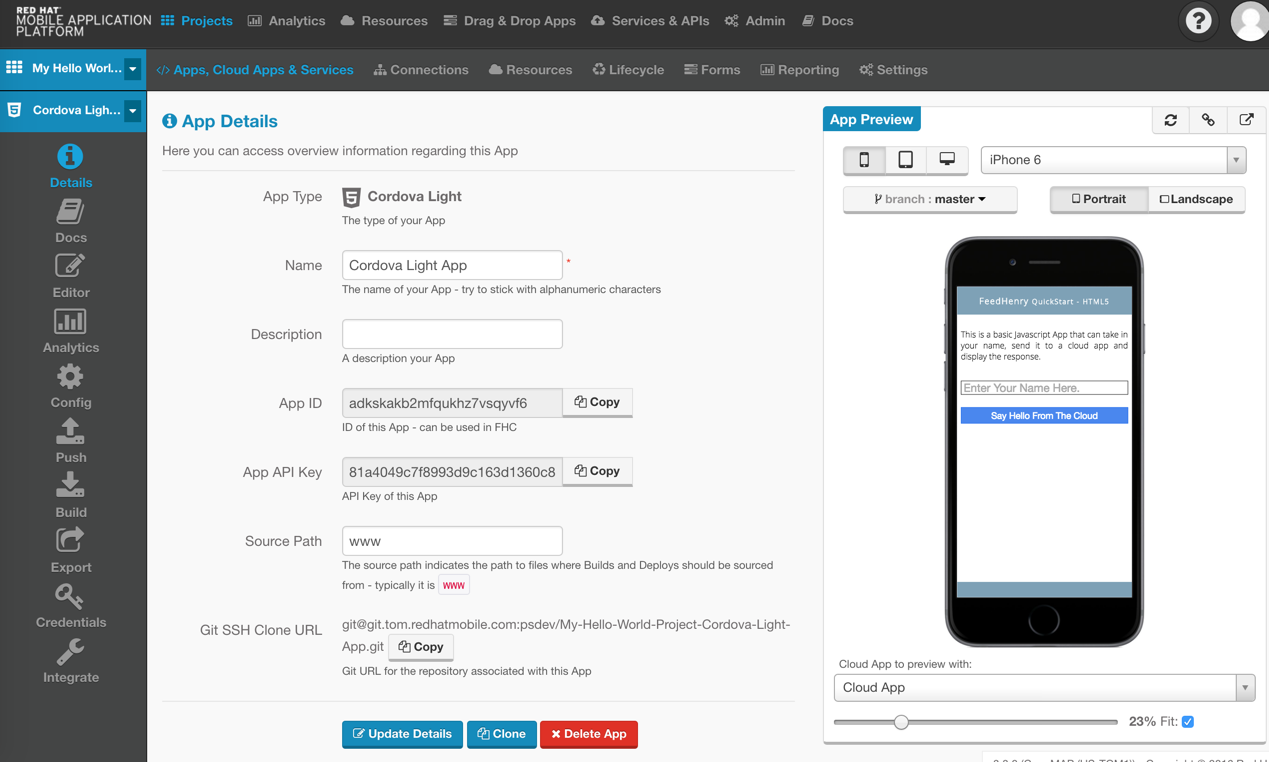Open the branch master dropdown
Viewport: 1269px width, 762px height.
(x=930, y=199)
